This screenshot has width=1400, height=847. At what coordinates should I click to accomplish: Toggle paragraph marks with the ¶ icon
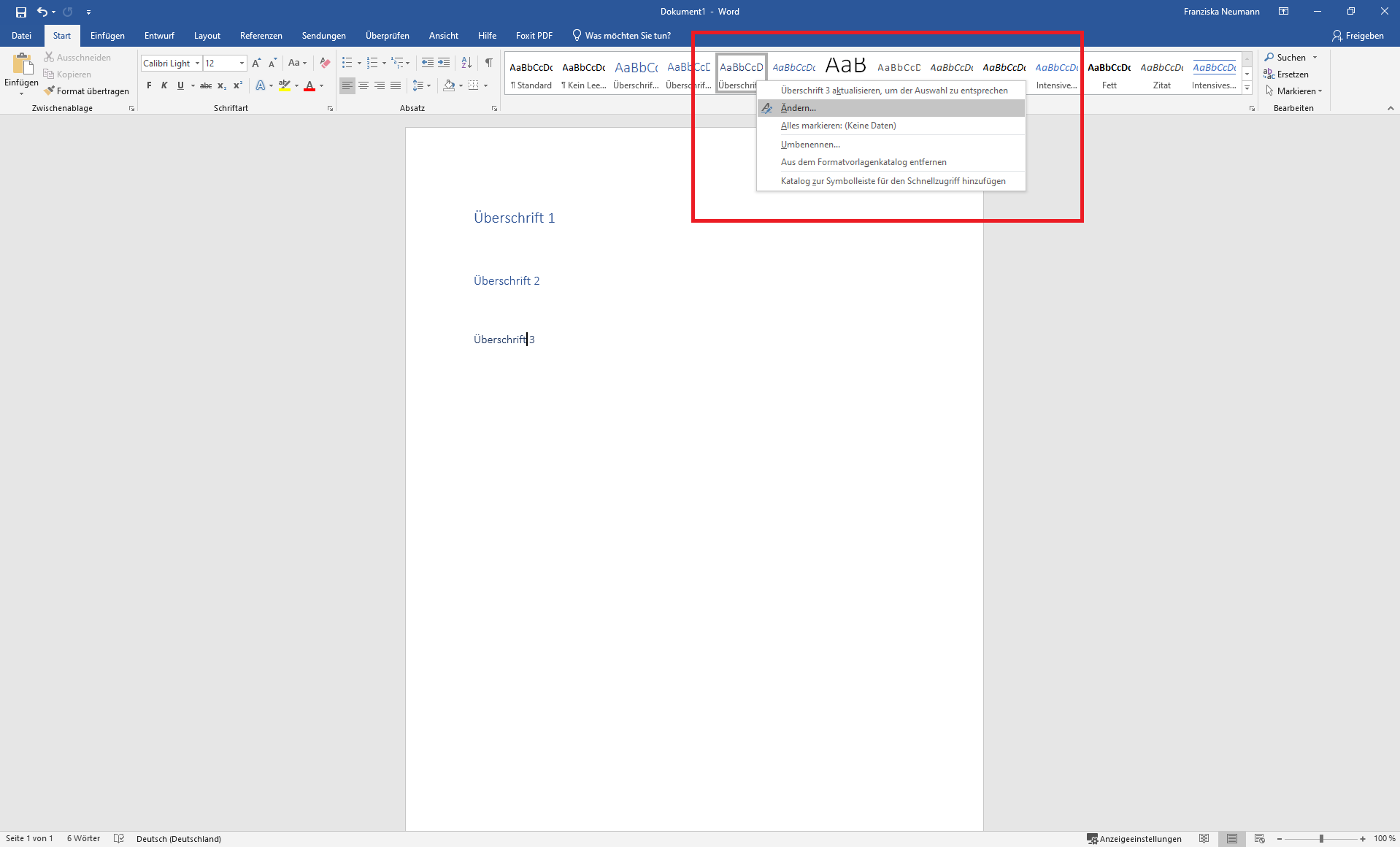[x=488, y=63]
